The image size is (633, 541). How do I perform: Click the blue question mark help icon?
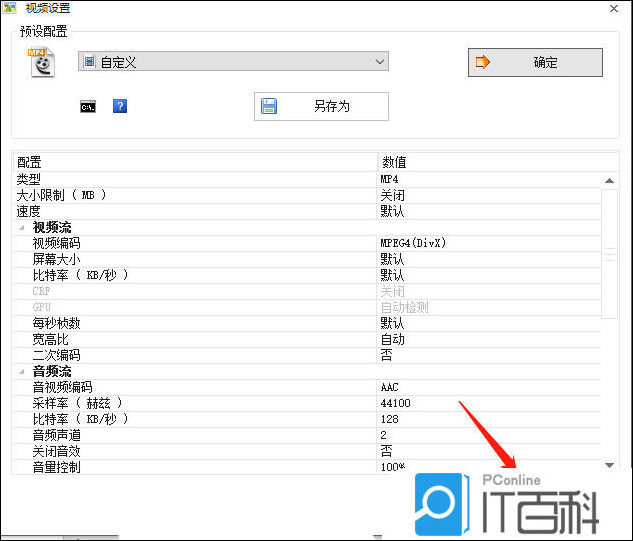coord(120,106)
